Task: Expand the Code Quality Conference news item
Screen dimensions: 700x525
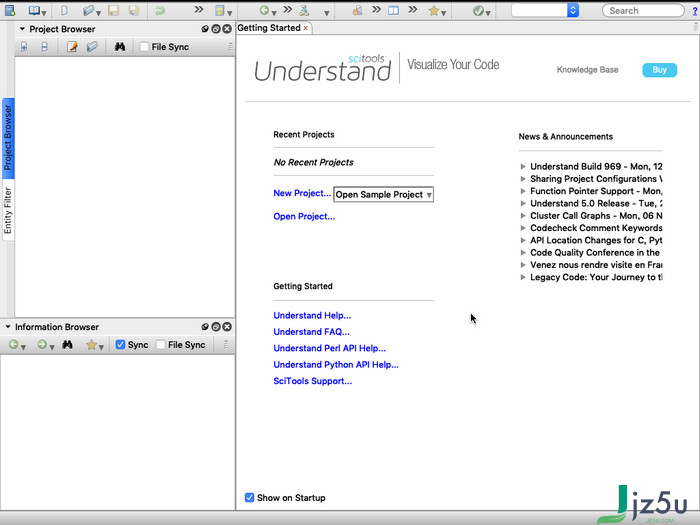Action: pyautogui.click(x=523, y=253)
